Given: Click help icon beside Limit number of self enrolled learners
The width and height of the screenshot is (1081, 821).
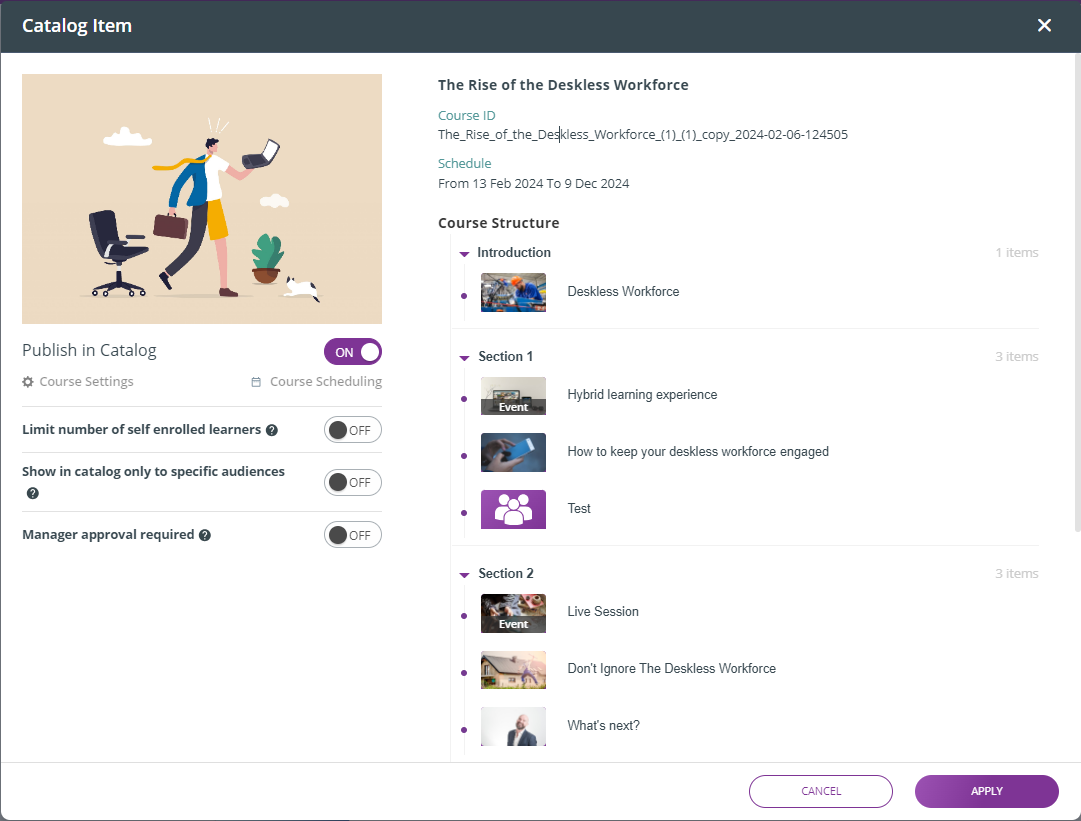Looking at the screenshot, I should [272, 430].
